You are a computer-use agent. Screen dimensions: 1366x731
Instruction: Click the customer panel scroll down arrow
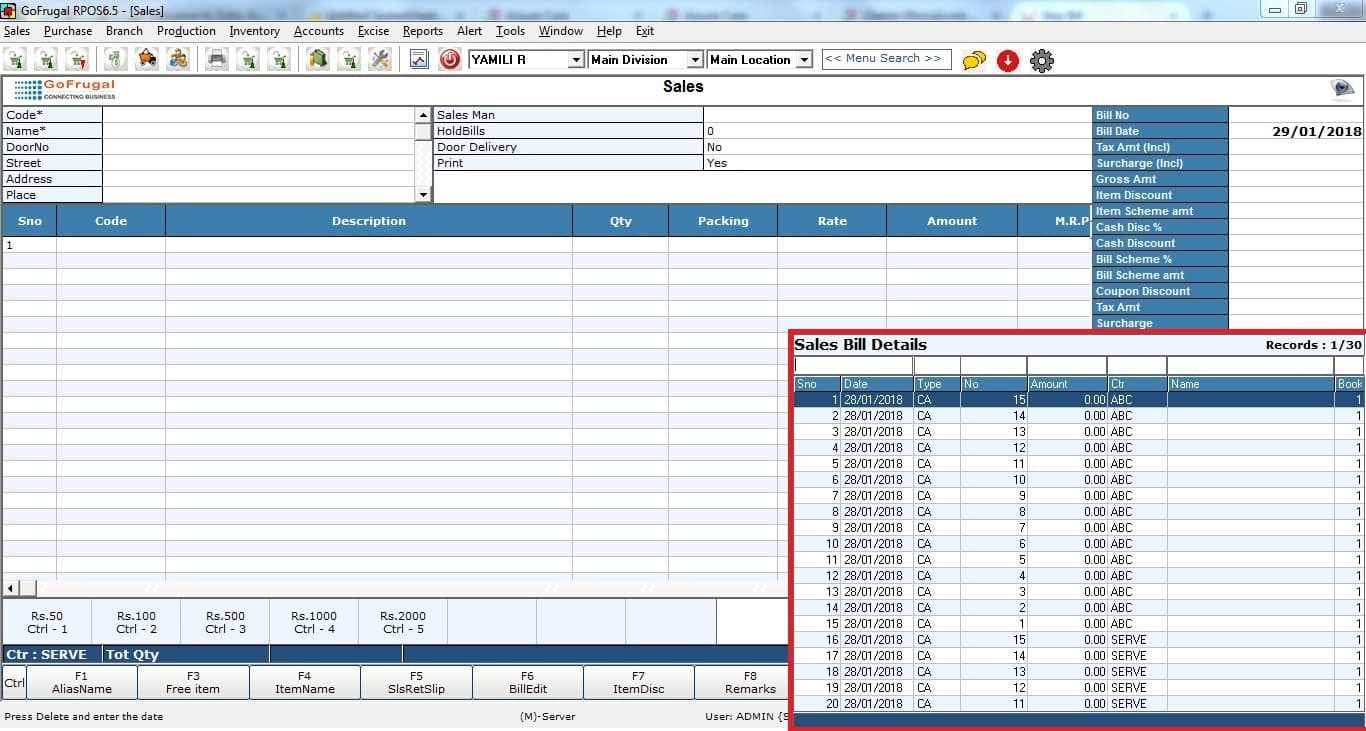(x=423, y=195)
